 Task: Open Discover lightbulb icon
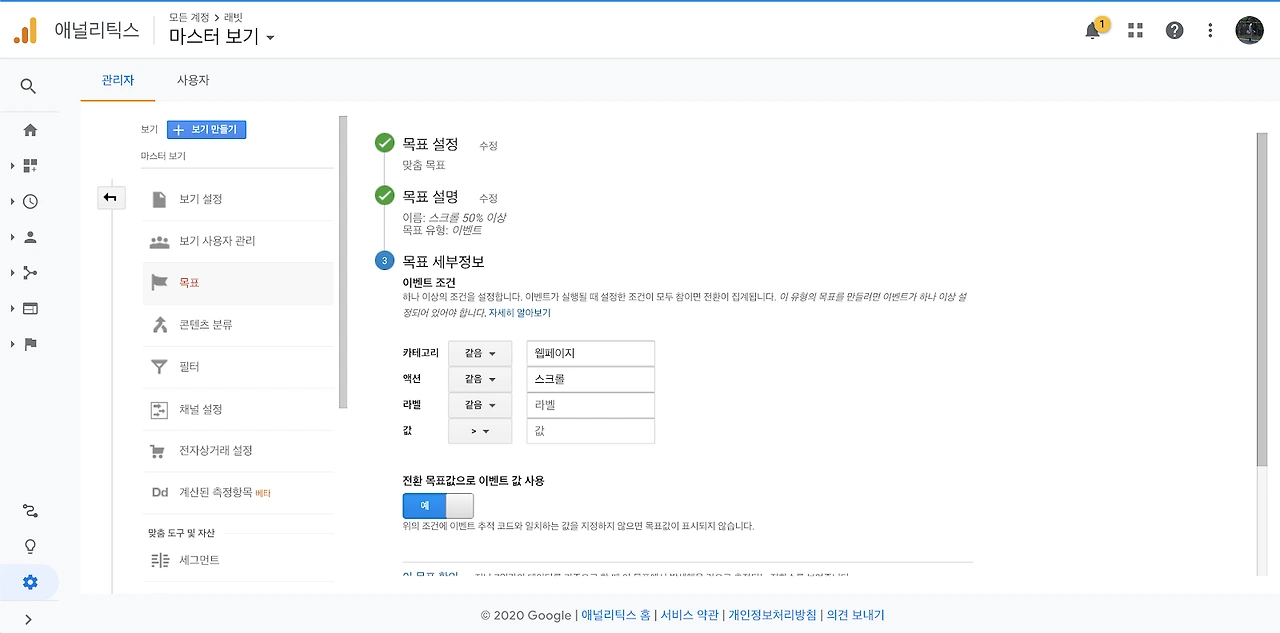pos(30,546)
